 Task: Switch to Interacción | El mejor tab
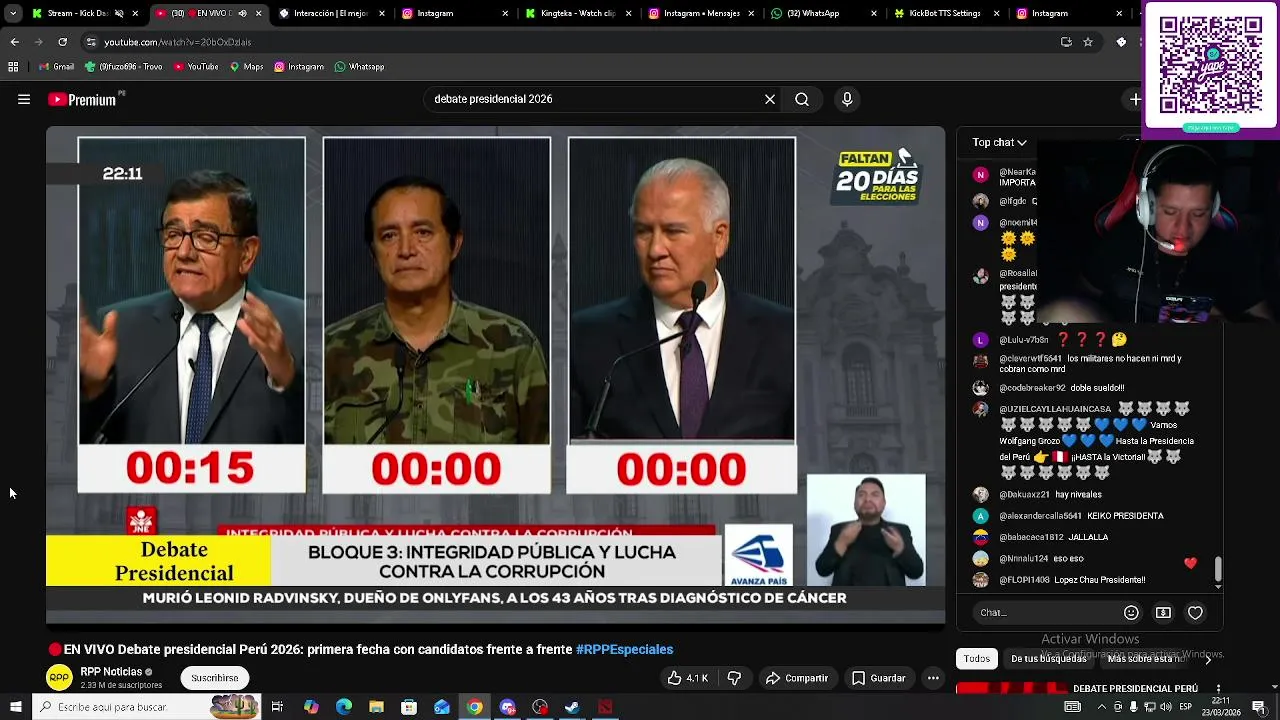(x=330, y=14)
